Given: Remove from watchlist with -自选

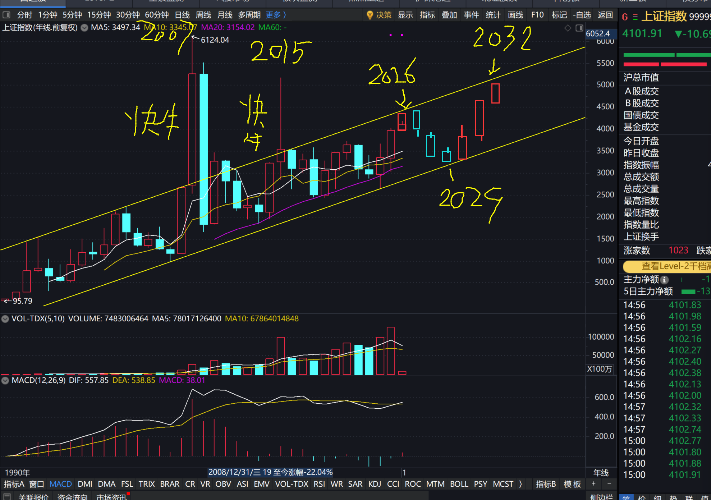Looking at the screenshot, I should pos(582,15).
